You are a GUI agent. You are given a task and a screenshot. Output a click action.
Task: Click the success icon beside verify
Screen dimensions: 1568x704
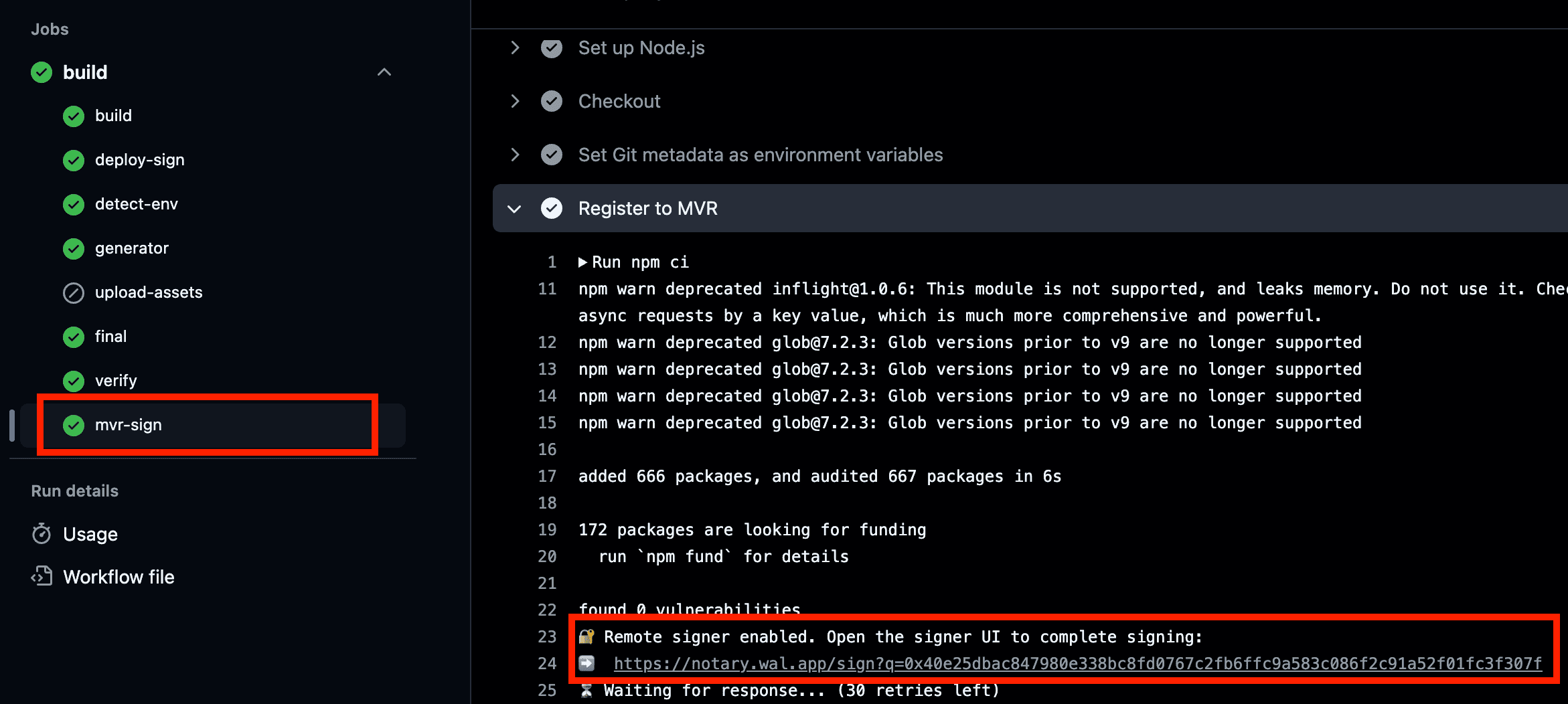pos(74,381)
